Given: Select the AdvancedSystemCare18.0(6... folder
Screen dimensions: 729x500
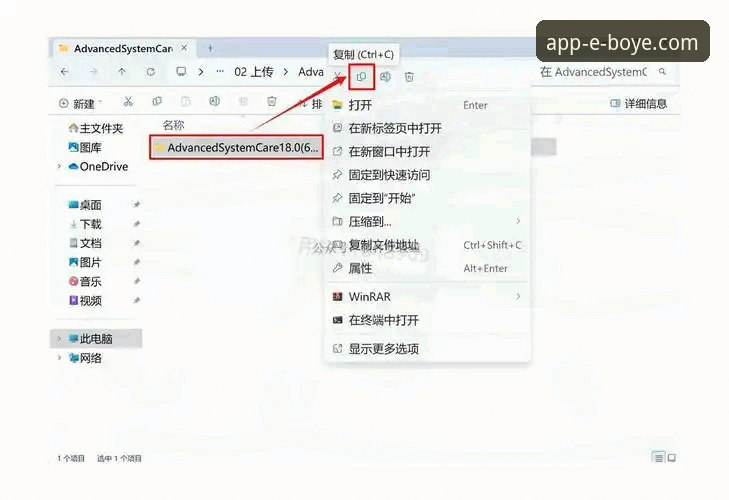Looking at the screenshot, I should [236, 147].
